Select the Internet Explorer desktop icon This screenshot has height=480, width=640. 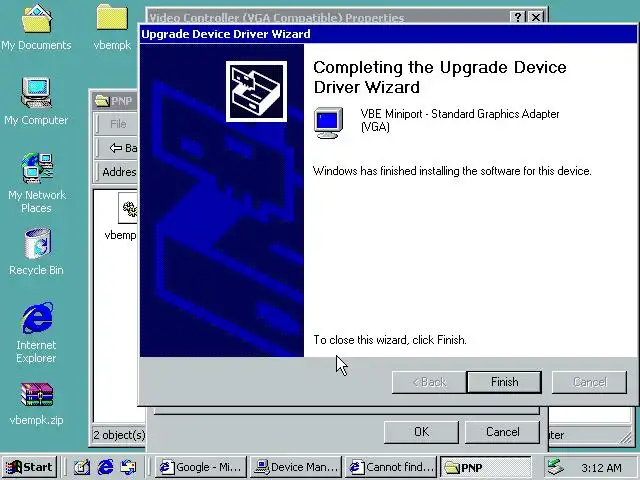coord(36,333)
